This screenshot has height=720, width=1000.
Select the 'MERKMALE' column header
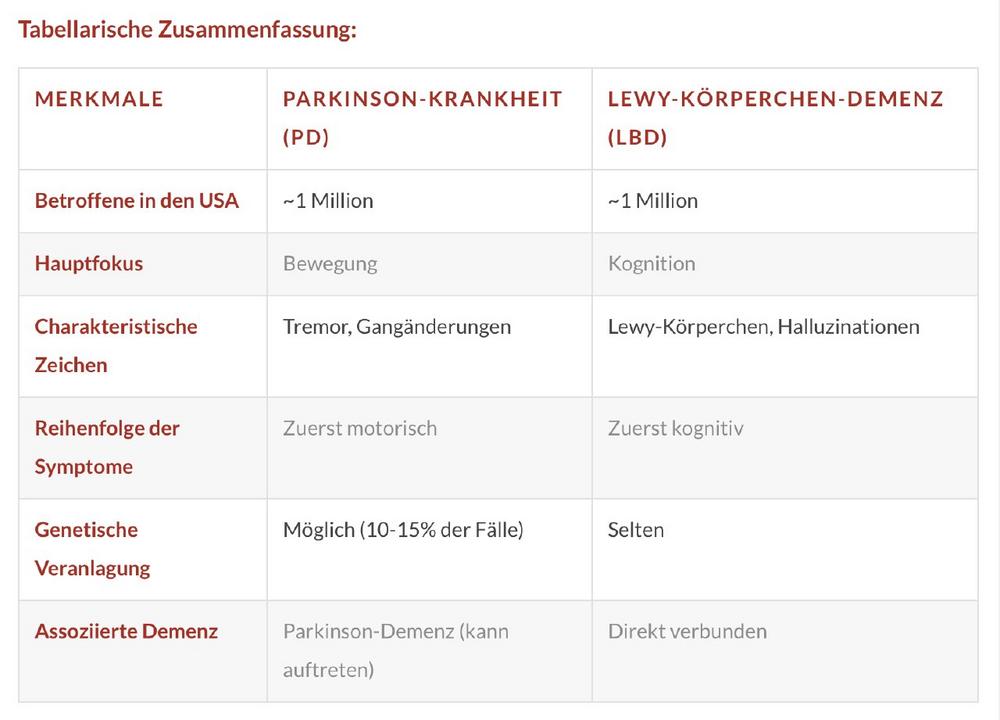[99, 99]
